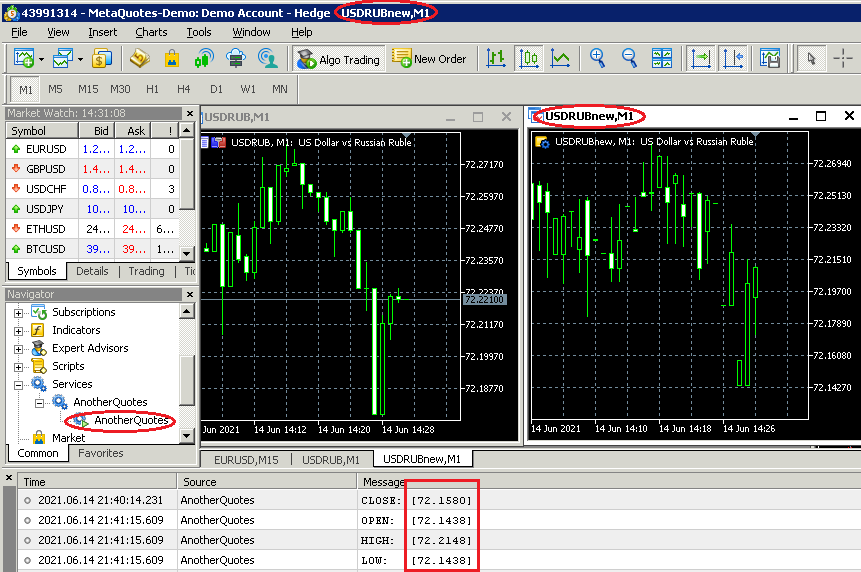Open the Charts menu

click(x=151, y=32)
